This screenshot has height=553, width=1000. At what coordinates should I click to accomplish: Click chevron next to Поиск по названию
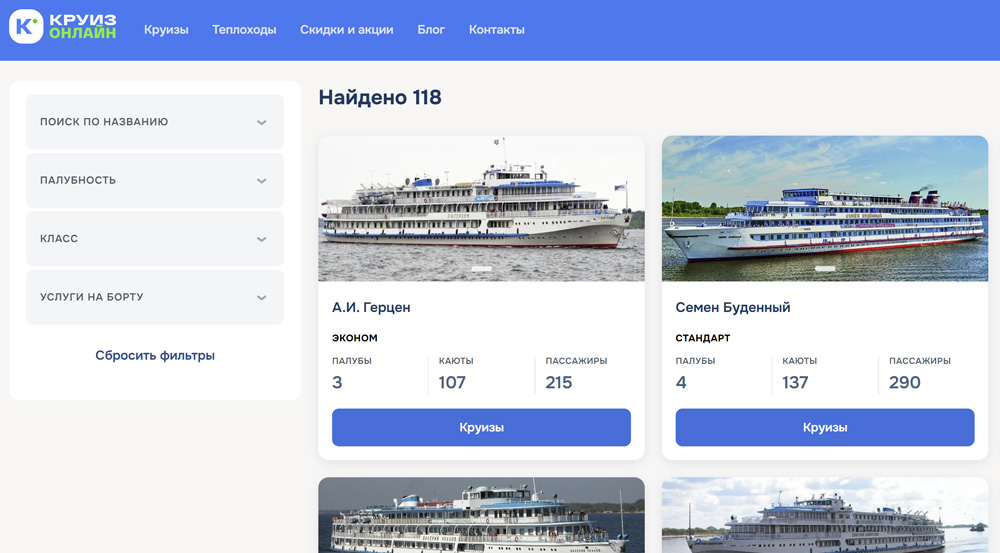pos(261,122)
